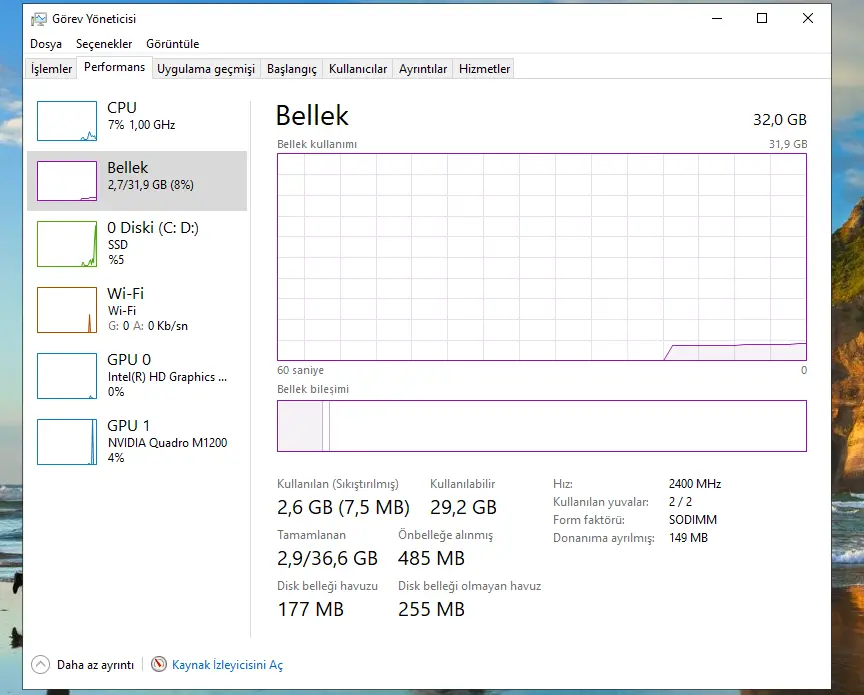The image size is (864, 695).
Task: Click the Görev Yöneticisi title bar icon
Action: [x=39, y=19]
